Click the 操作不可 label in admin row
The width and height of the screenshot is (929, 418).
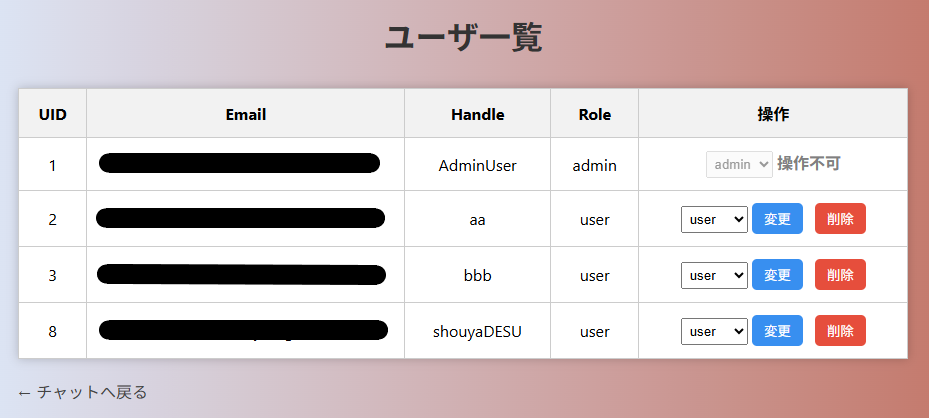(x=809, y=164)
